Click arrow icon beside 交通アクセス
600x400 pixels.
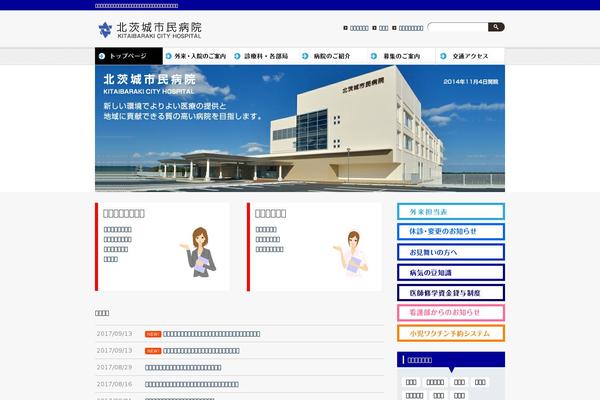(443, 56)
